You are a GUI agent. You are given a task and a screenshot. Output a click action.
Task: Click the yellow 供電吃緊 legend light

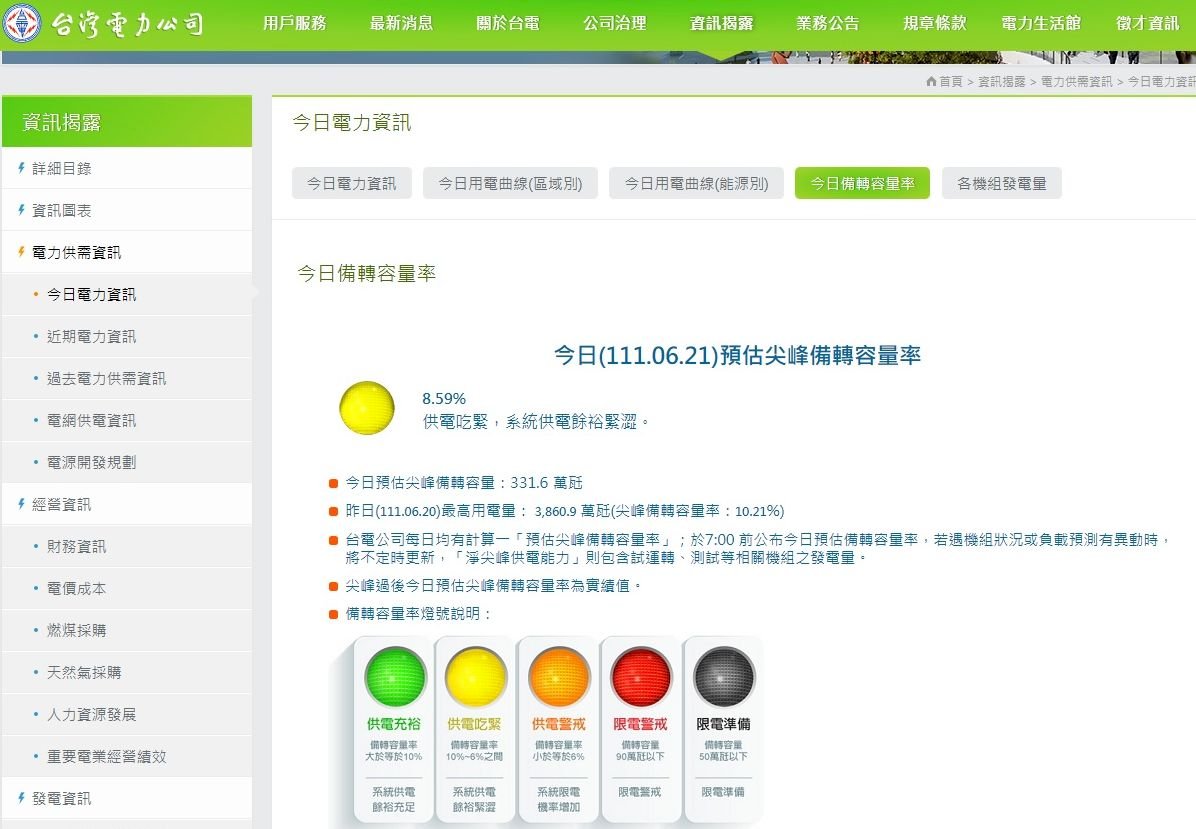click(x=475, y=676)
